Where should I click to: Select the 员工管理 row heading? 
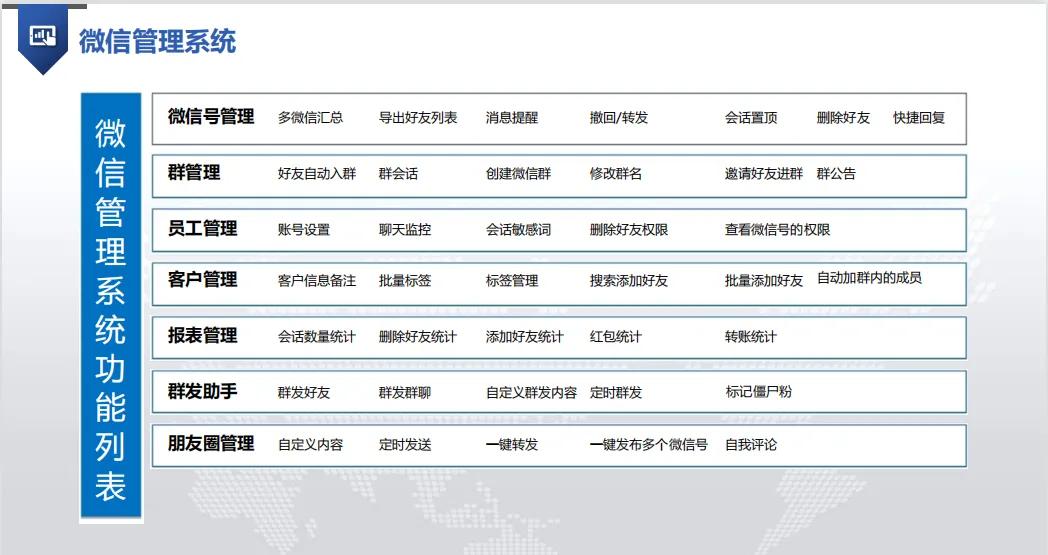tap(202, 228)
